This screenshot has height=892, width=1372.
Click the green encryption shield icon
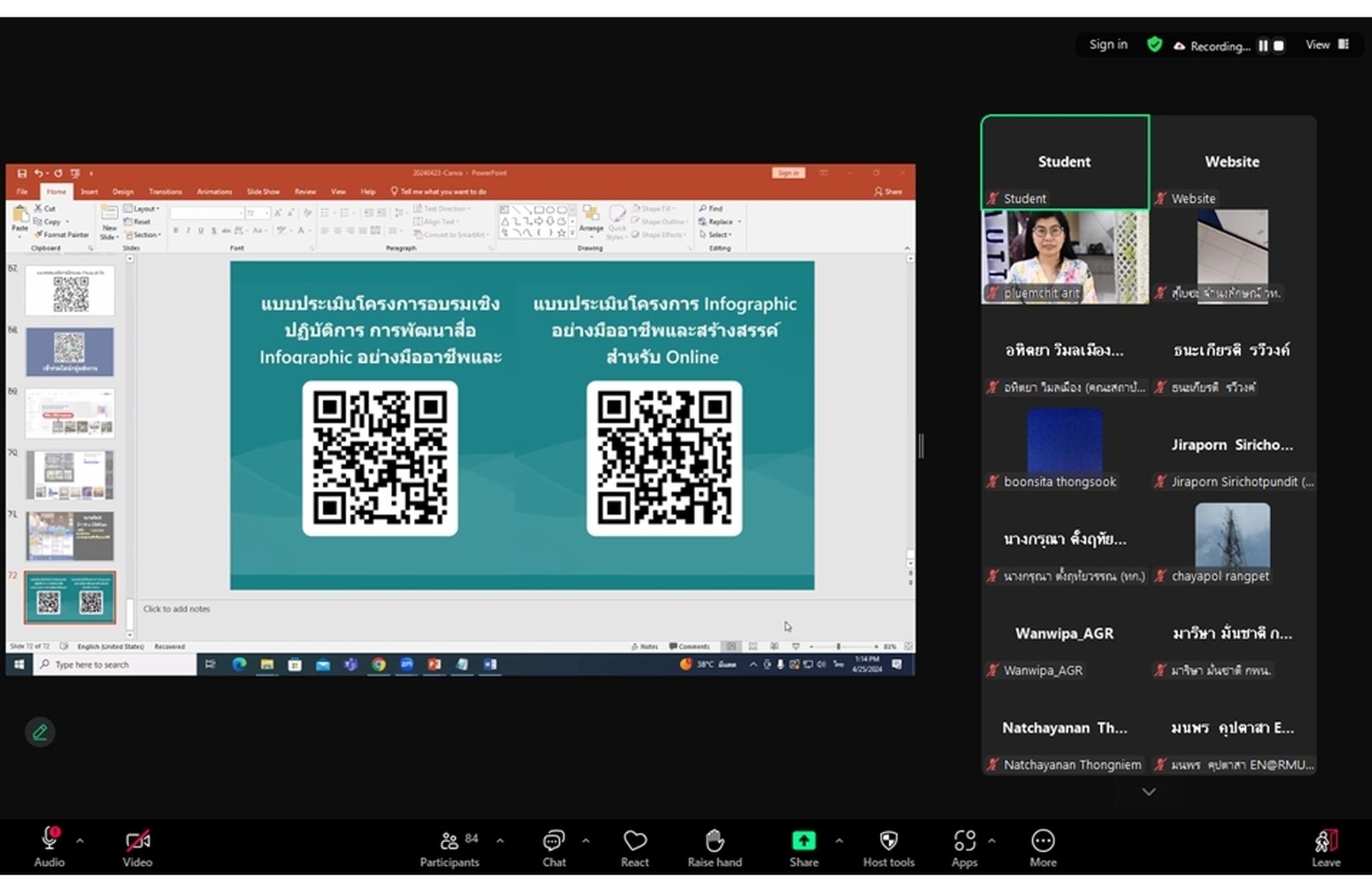point(1155,45)
